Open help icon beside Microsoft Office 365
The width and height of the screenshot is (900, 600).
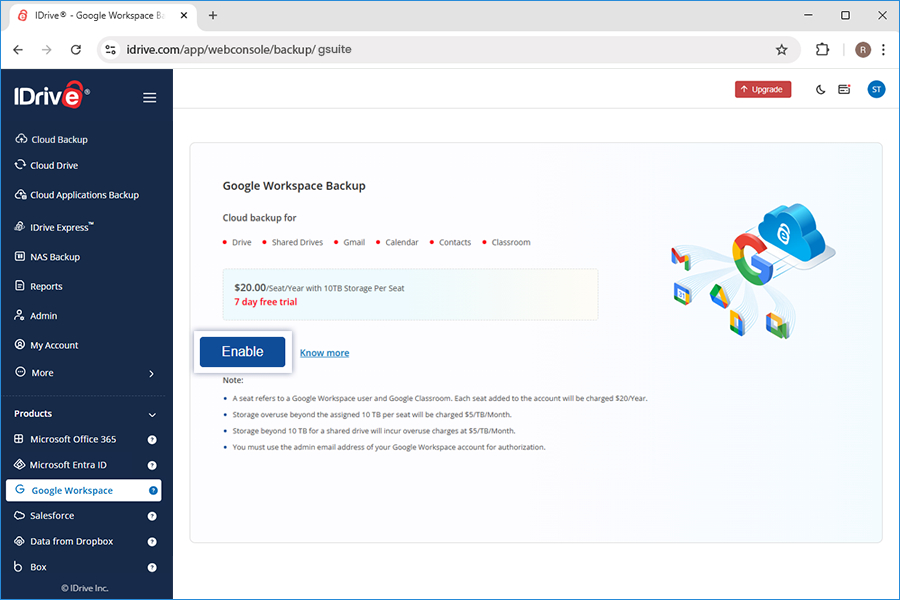(152, 440)
